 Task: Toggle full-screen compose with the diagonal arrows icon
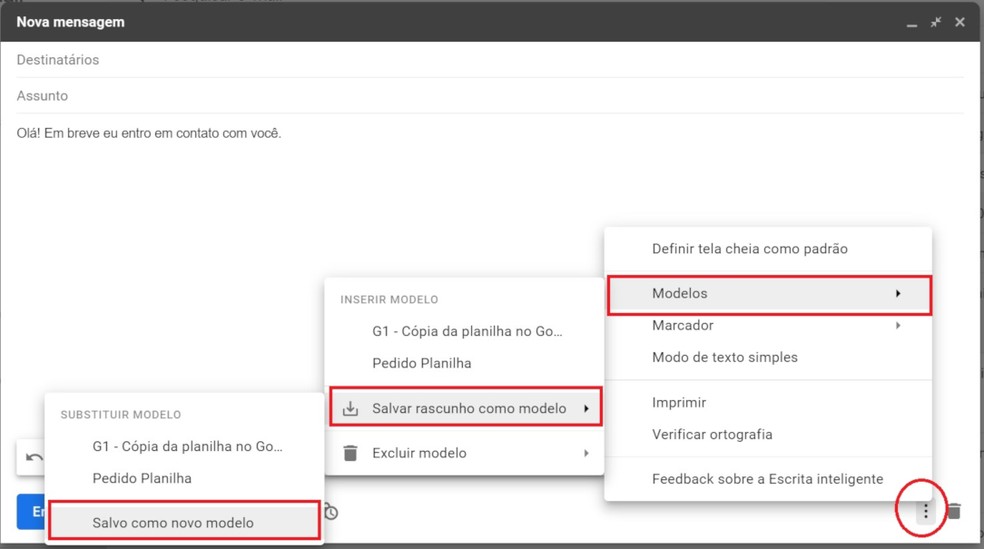936,22
